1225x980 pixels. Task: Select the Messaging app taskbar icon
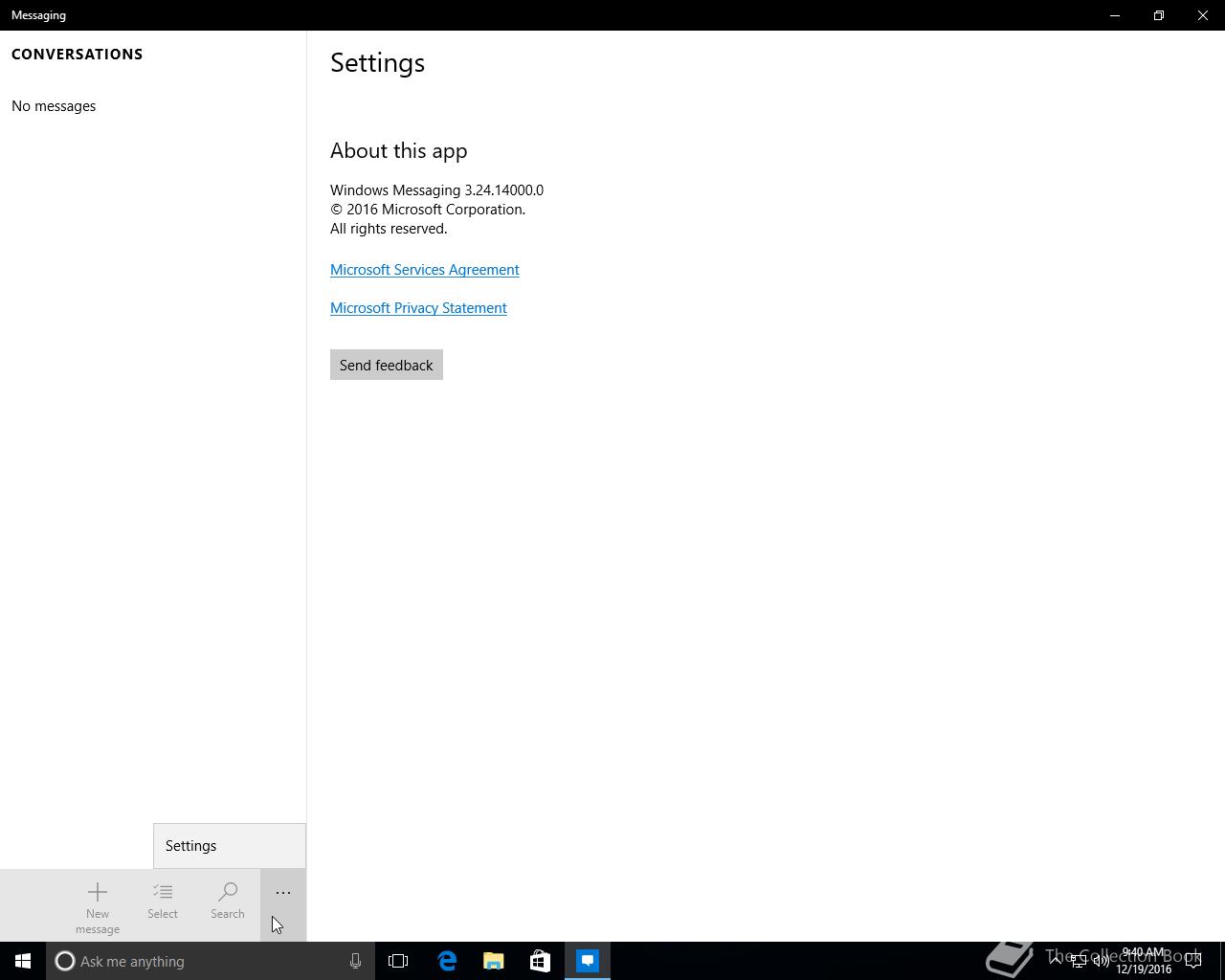point(588,961)
